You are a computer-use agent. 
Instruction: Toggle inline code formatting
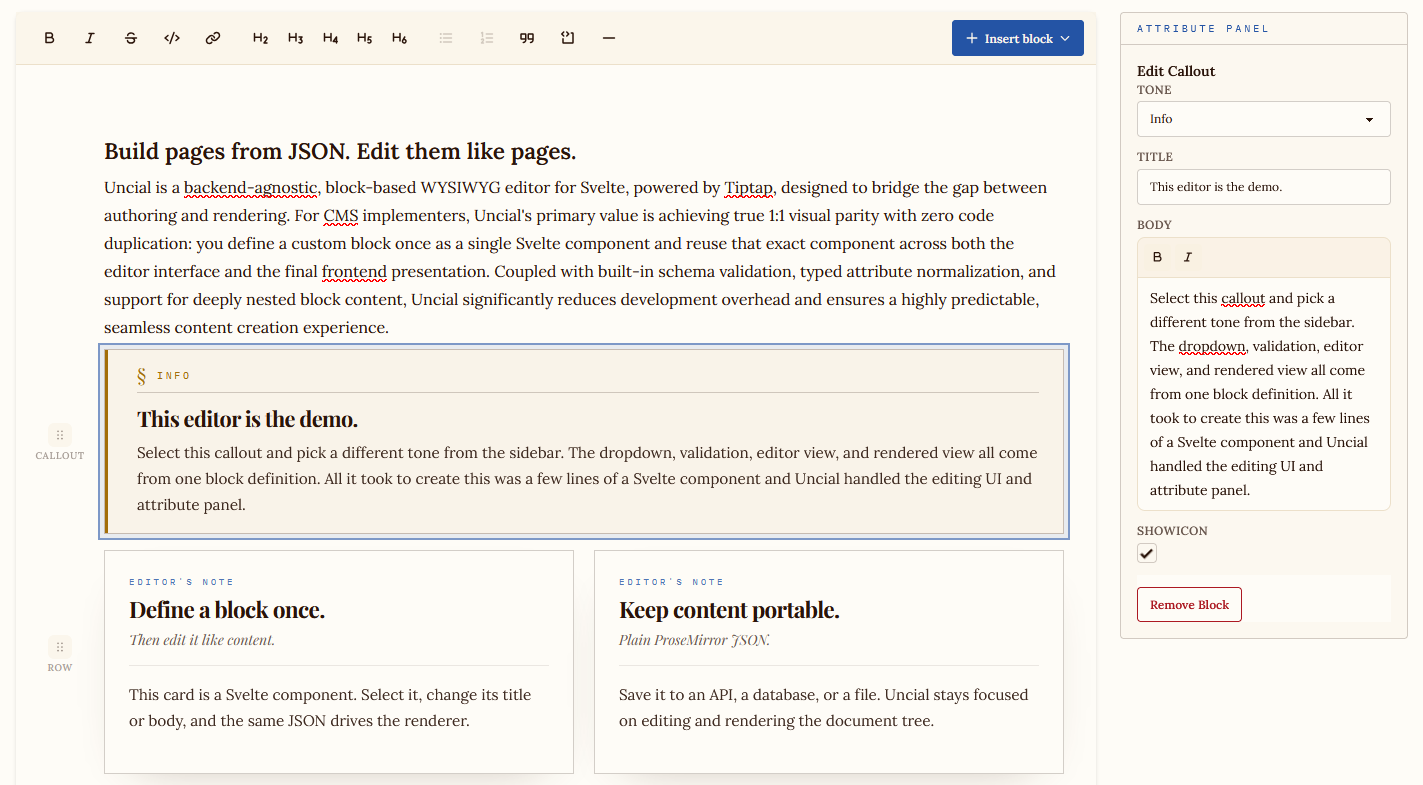(172, 38)
